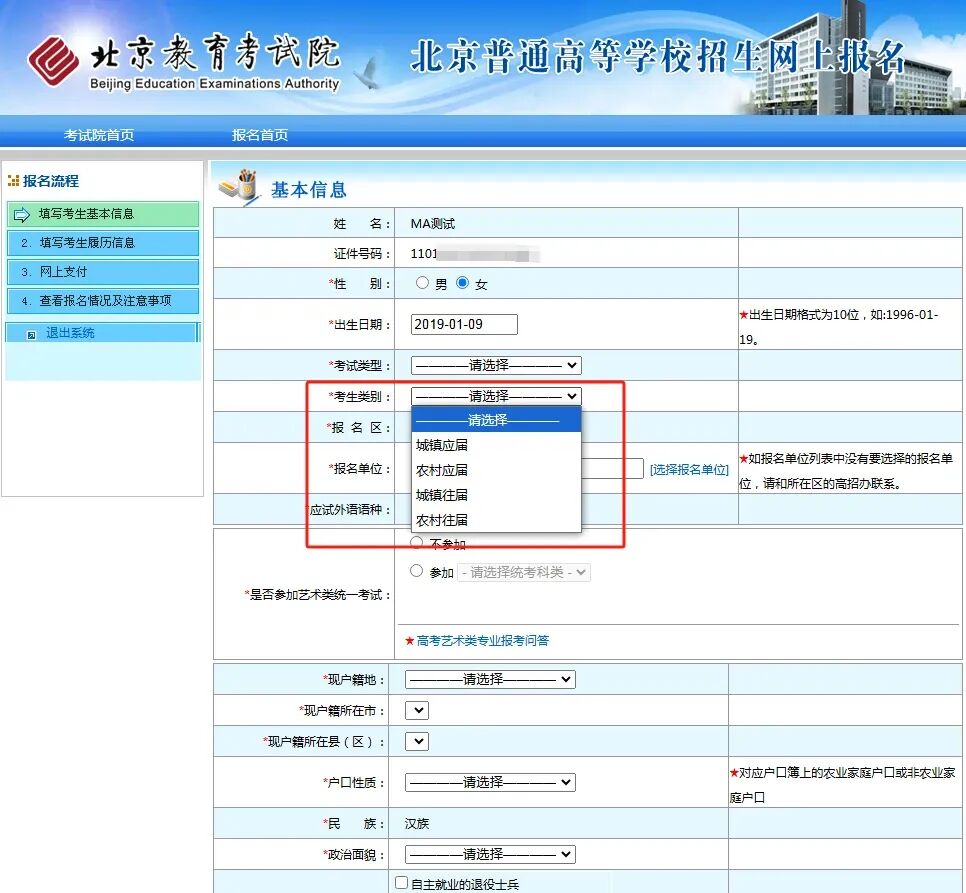The height and width of the screenshot is (893, 966).
Task: Open step 填写考生基本信息 in sidebar
Action: (103, 214)
